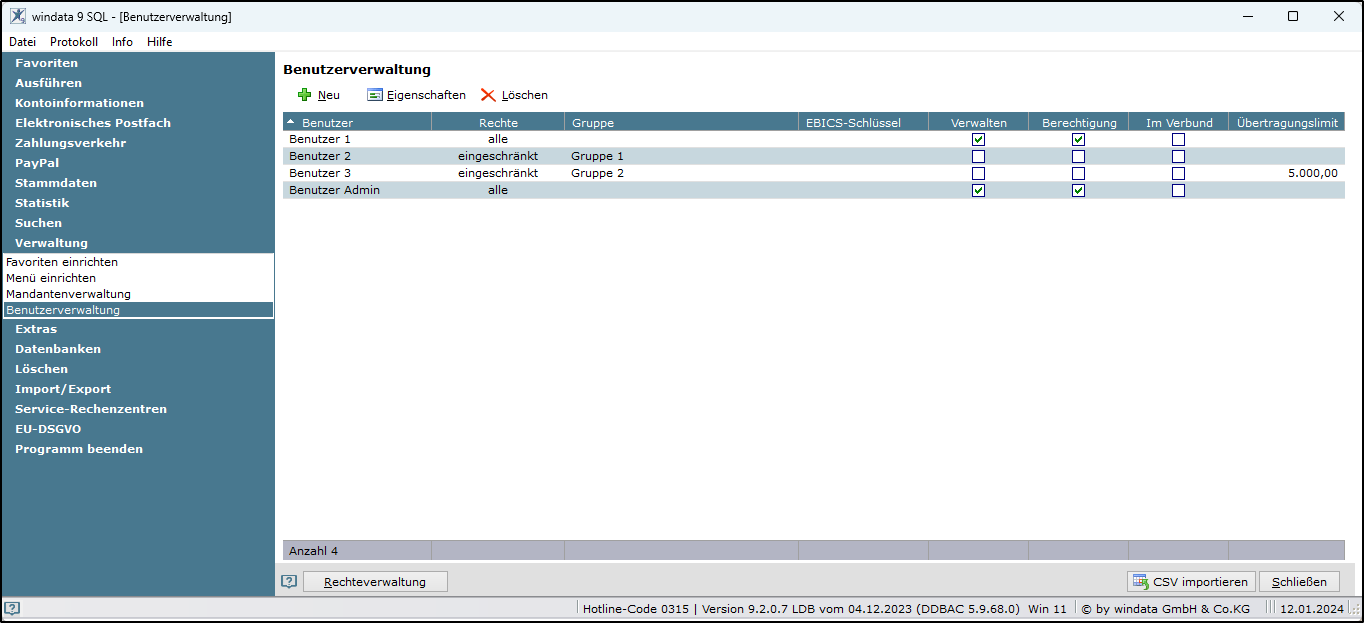Click Programm beenden in the sidebar
This screenshot has height=623, width=1364.
pos(79,449)
